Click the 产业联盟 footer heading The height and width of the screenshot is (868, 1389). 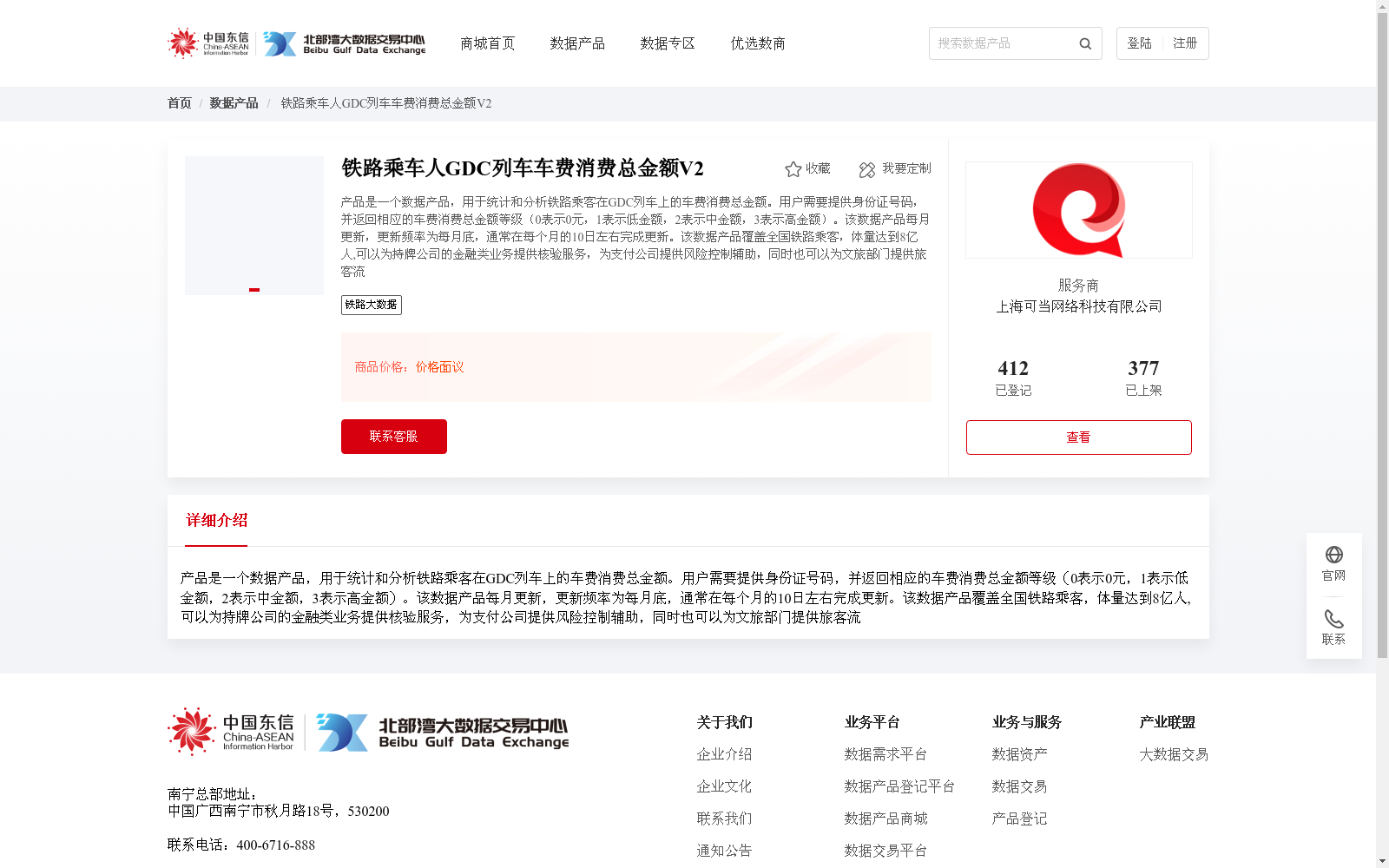(x=1167, y=722)
